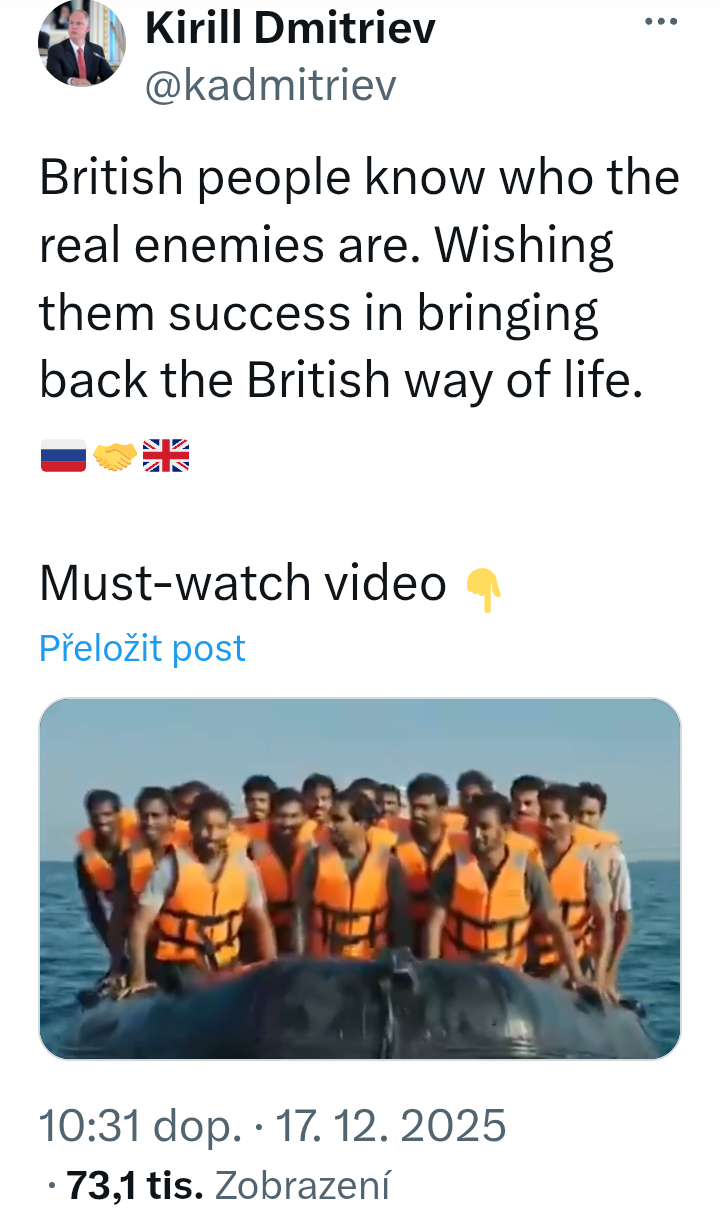Tap the text "British people know who the"

360,178
